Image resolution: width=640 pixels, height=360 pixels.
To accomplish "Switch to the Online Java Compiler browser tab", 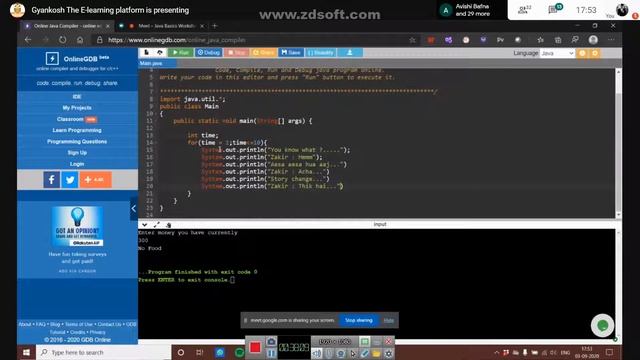I will pyautogui.click(x=67, y=26).
